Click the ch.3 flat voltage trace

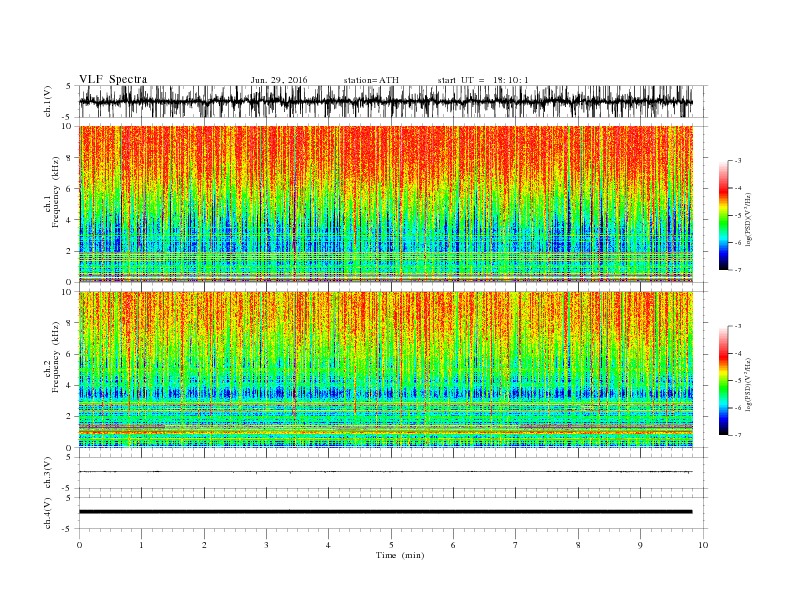385,472
